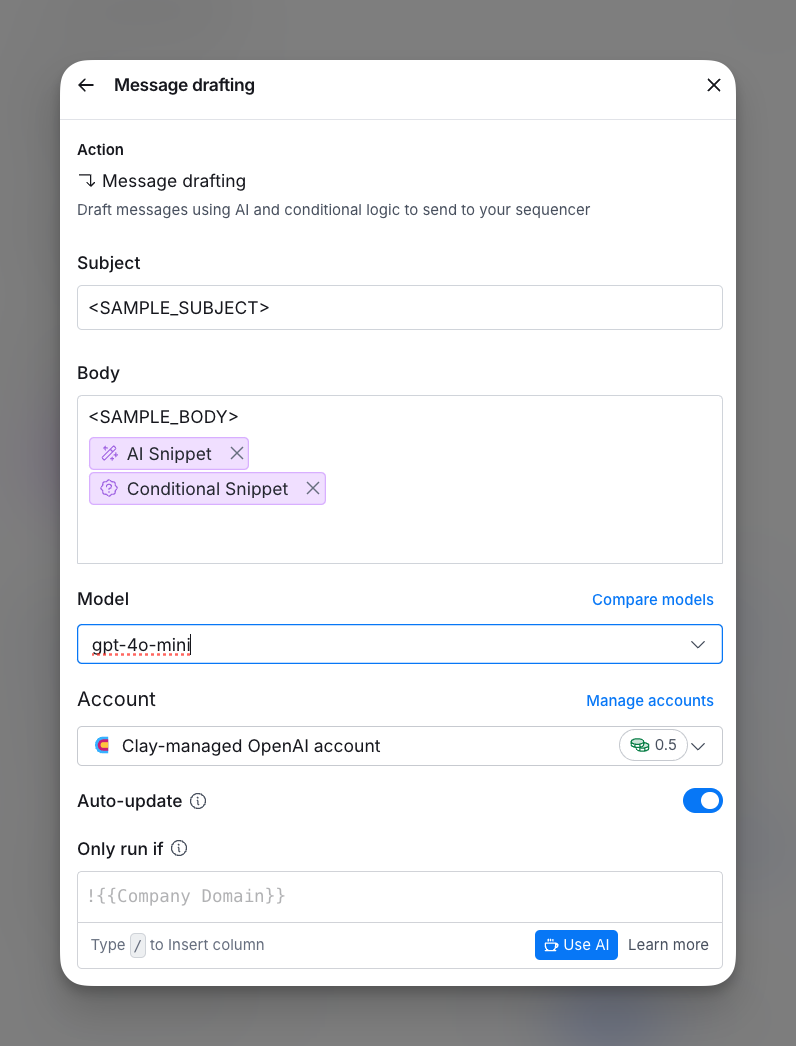Toggle the Auto-update switch off
Screen dimensions: 796x1046
point(703,801)
